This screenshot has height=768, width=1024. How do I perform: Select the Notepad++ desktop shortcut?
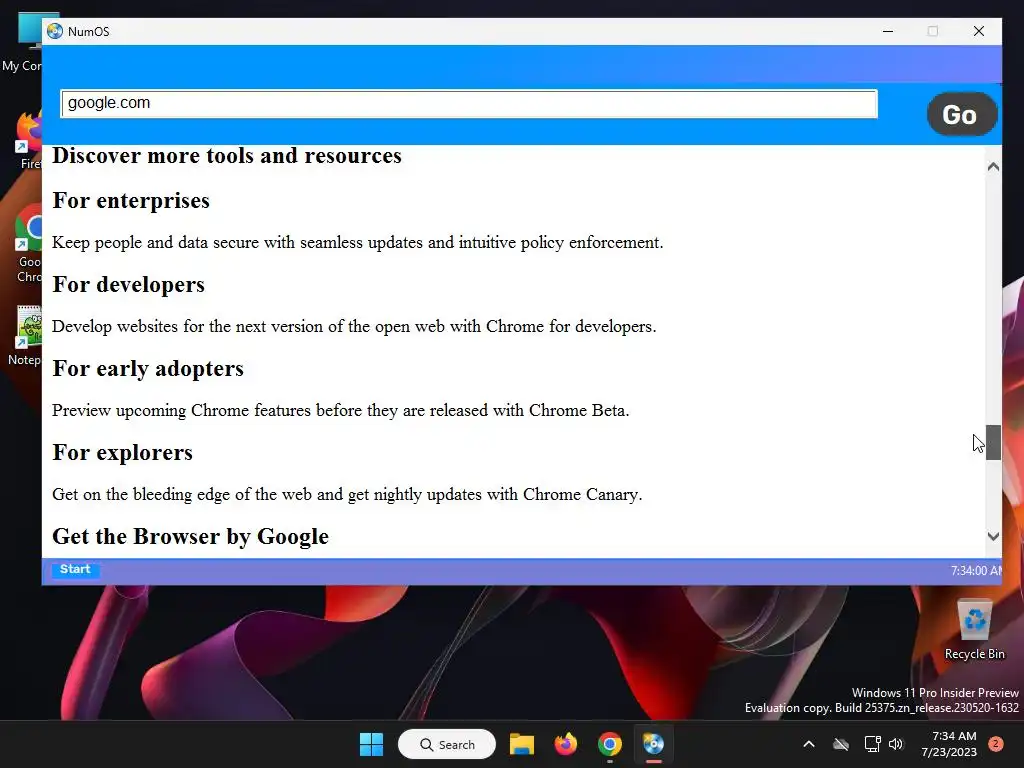point(25,336)
